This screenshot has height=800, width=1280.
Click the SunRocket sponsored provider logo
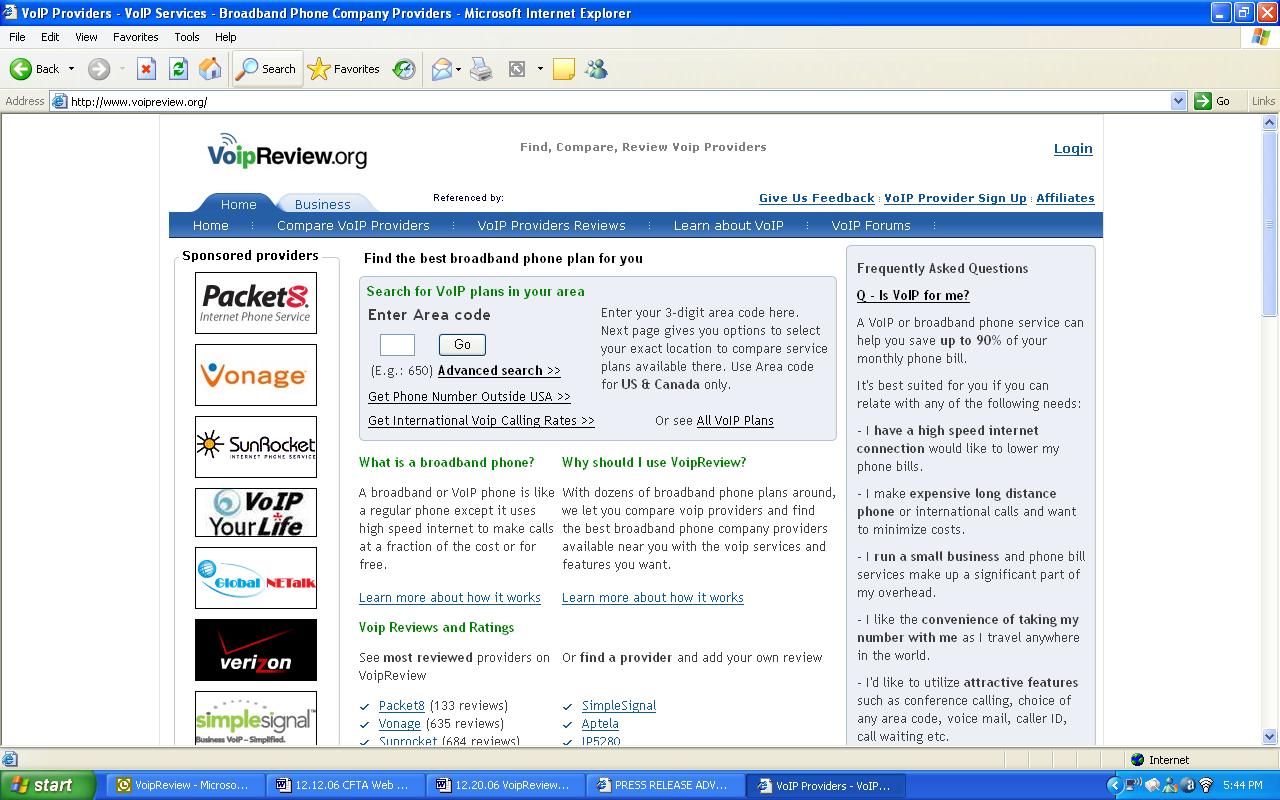click(x=256, y=447)
